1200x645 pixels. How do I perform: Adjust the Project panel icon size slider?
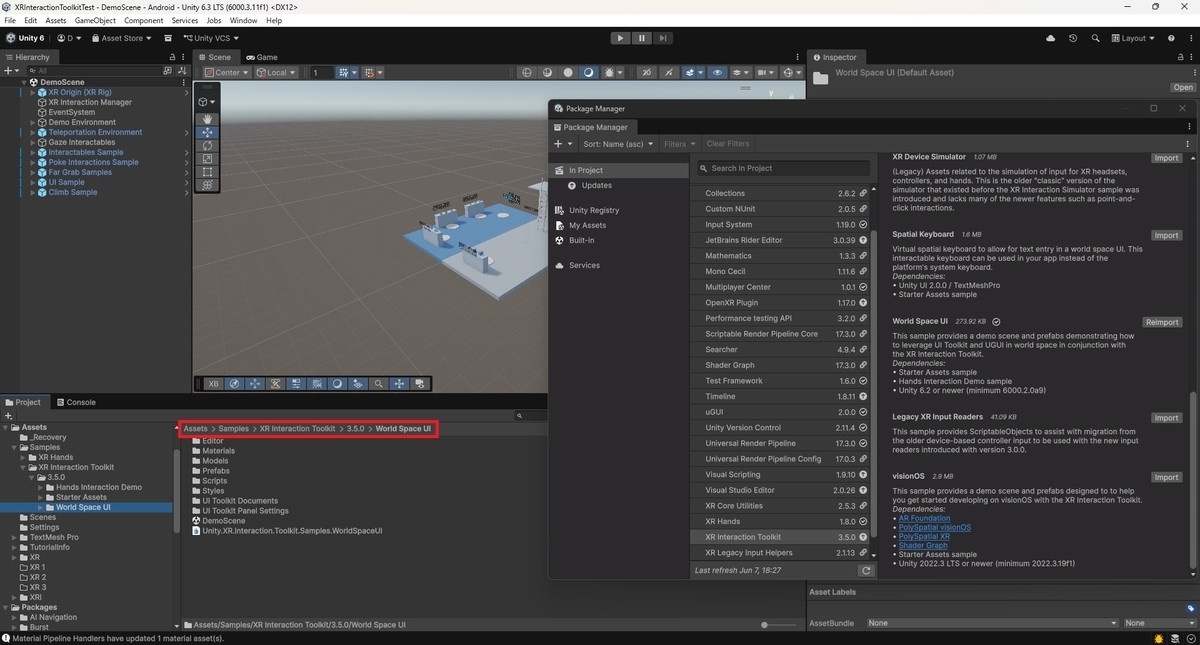click(x=765, y=625)
